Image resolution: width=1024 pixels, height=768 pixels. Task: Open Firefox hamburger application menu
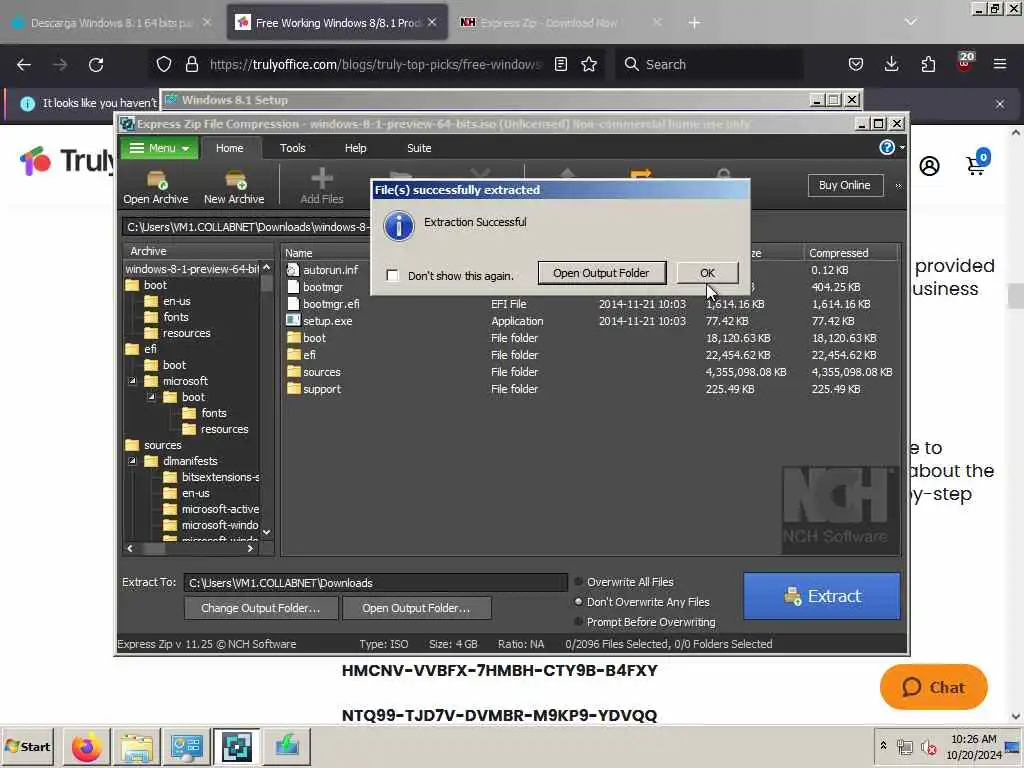pyautogui.click(x=1000, y=64)
